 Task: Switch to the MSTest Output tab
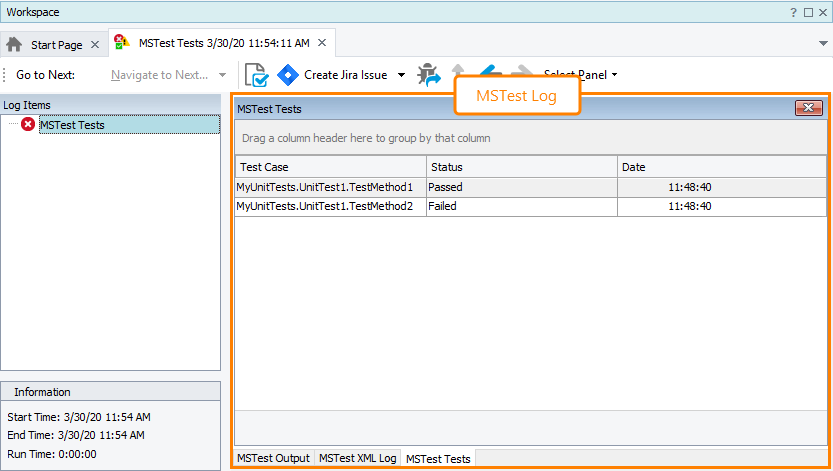pyautogui.click(x=273, y=458)
